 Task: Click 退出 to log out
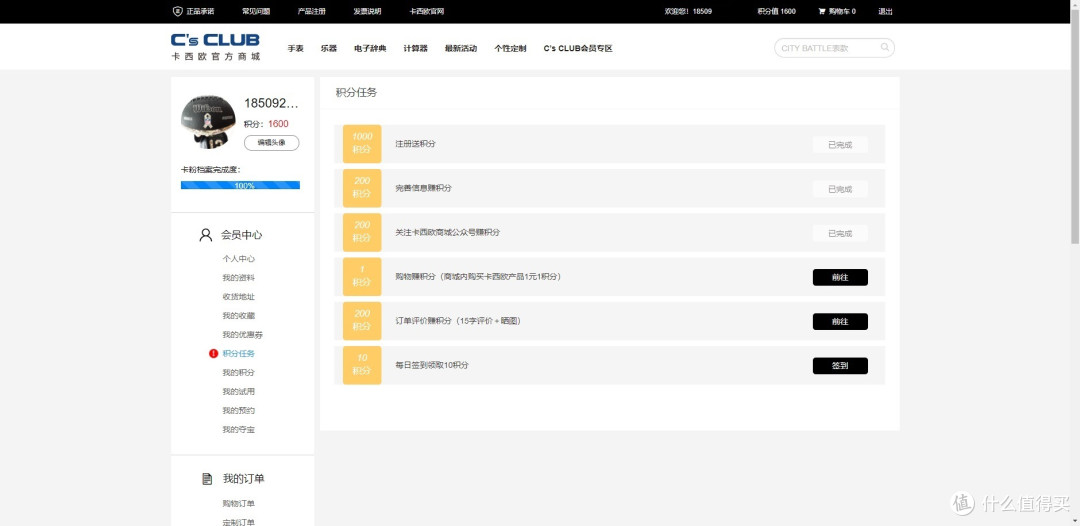885,12
